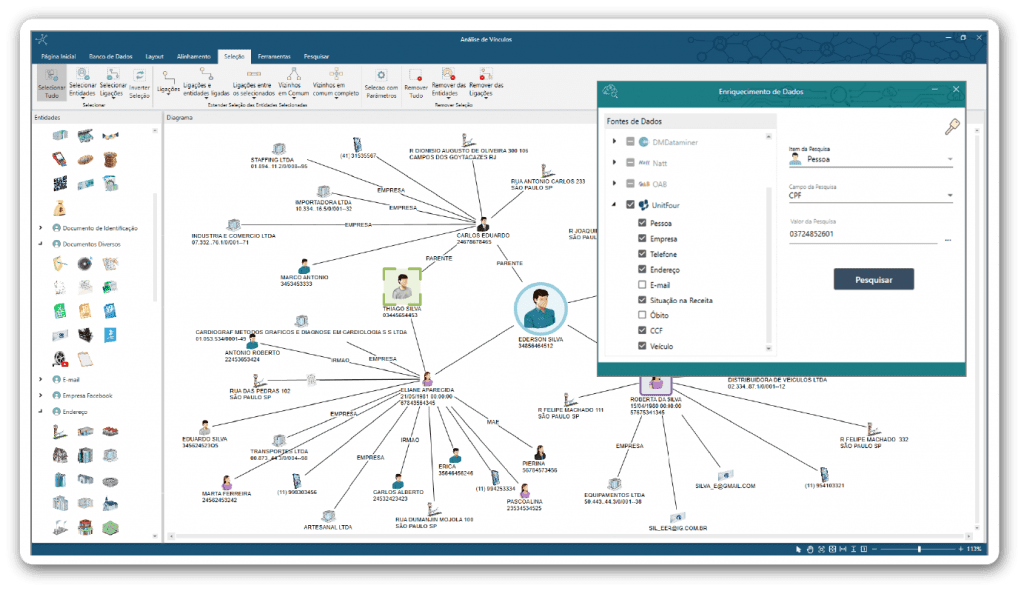Click the hand pan tool in status bar
This screenshot has width=1024, height=591.
click(x=810, y=549)
